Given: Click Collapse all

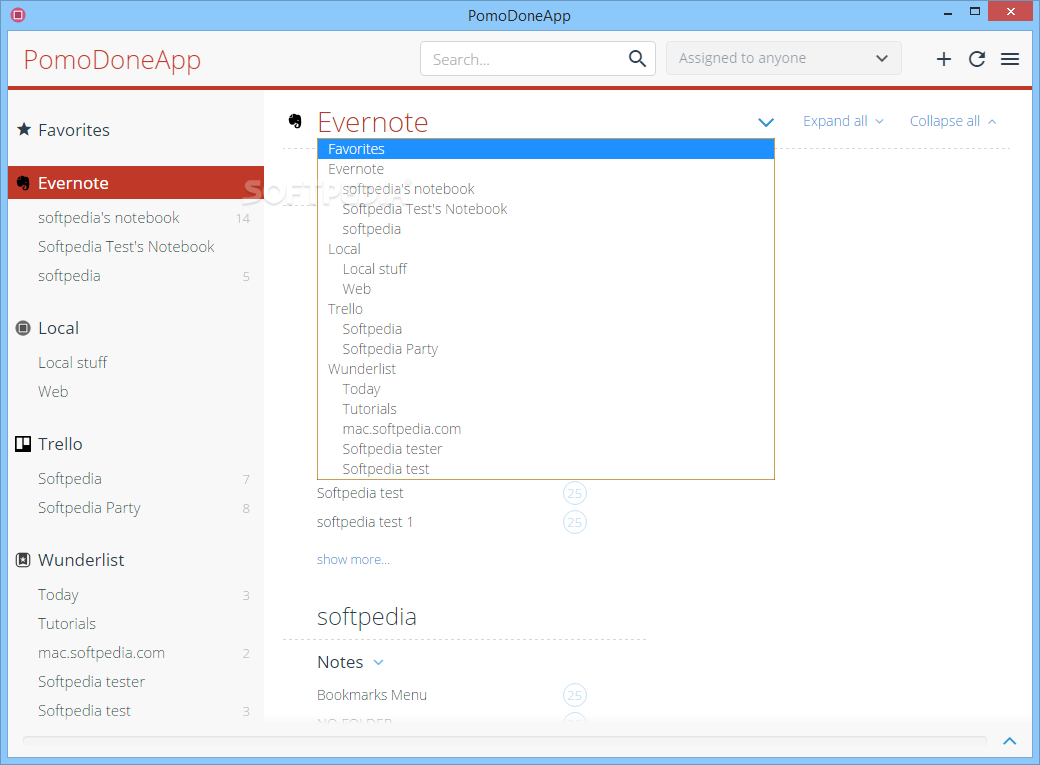Looking at the screenshot, I should pyautogui.click(x=952, y=121).
